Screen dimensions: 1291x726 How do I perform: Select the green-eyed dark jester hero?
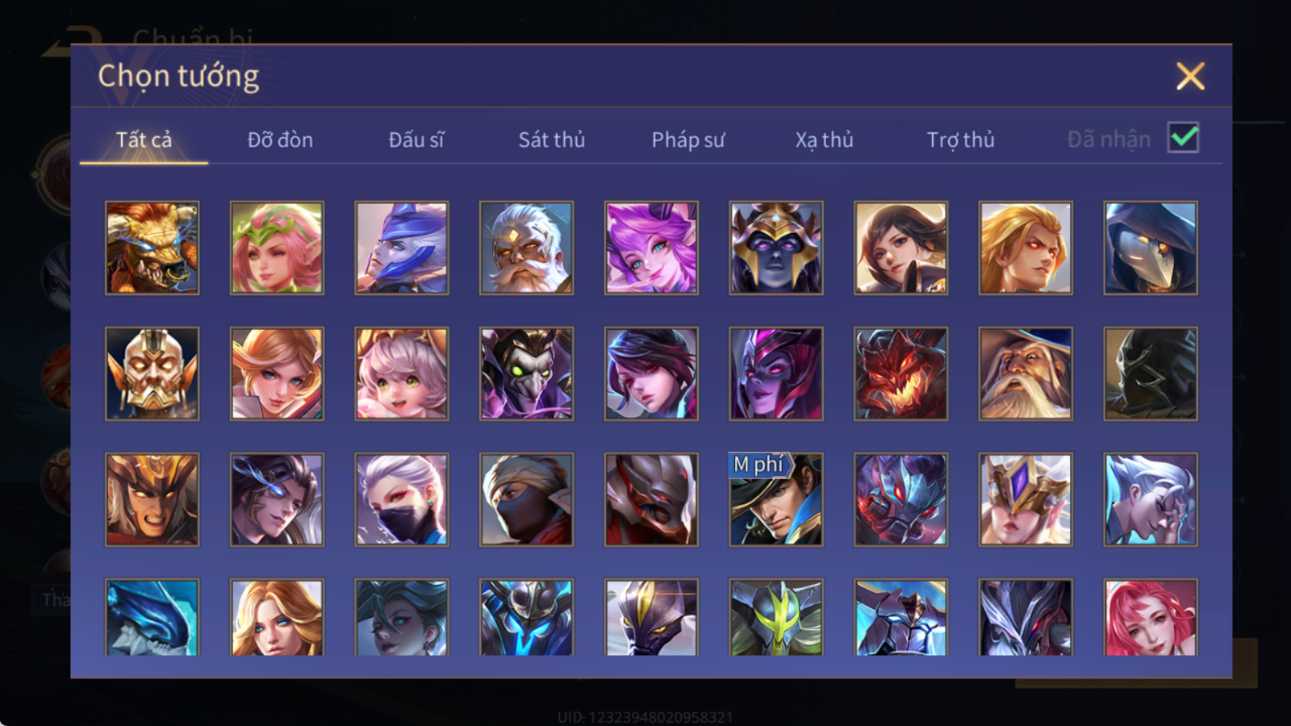(526, 374)
